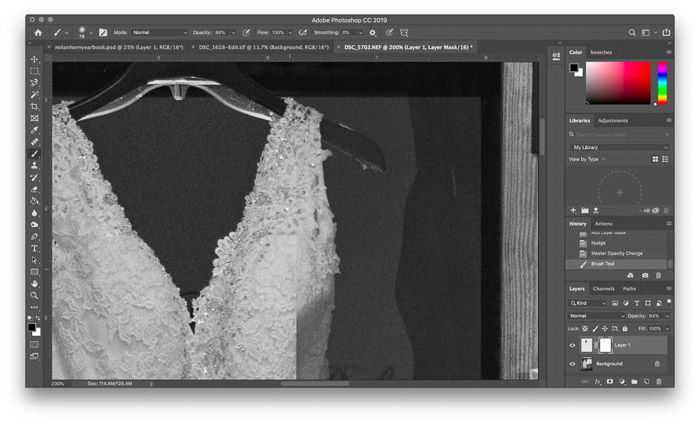Image resolution: width=700 pixels, height=424 pixels.
Task: Select the Crop tool
Action: (34, 107)
